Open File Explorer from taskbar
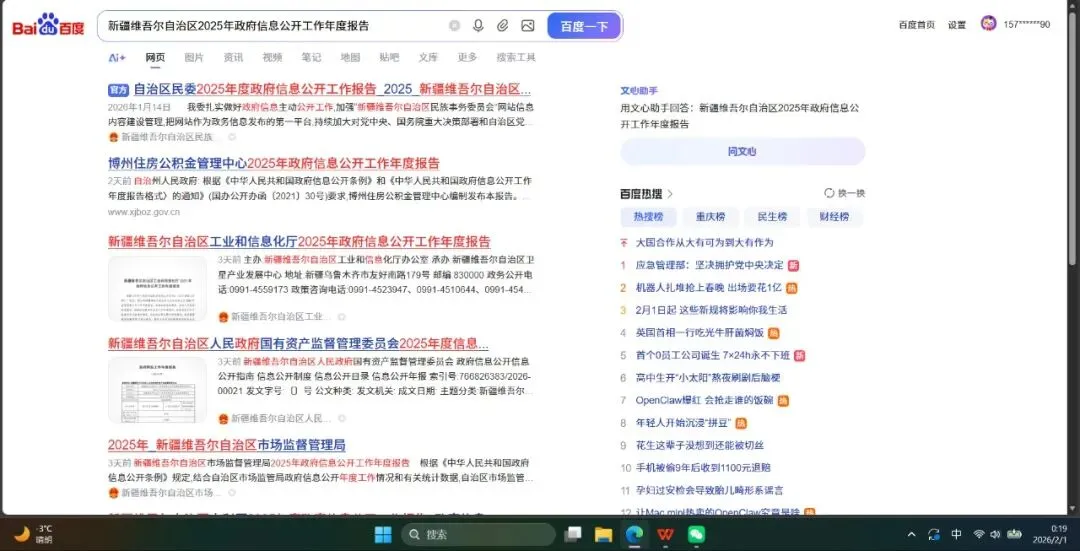The width and height of the screenshot is (1080, 551). click(x=603, y=534)
